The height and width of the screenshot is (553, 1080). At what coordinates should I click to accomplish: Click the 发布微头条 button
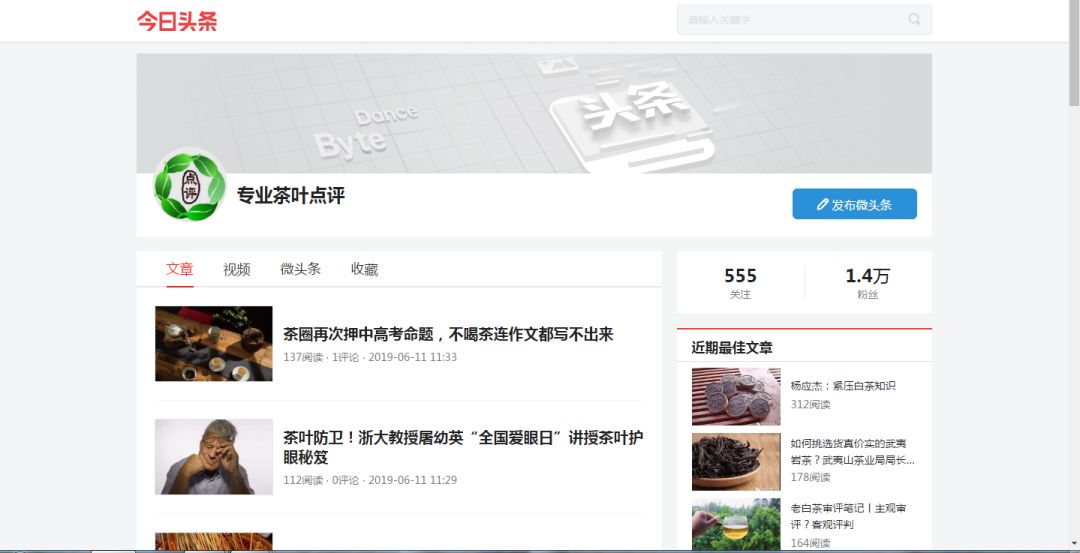tap(854, 204)
